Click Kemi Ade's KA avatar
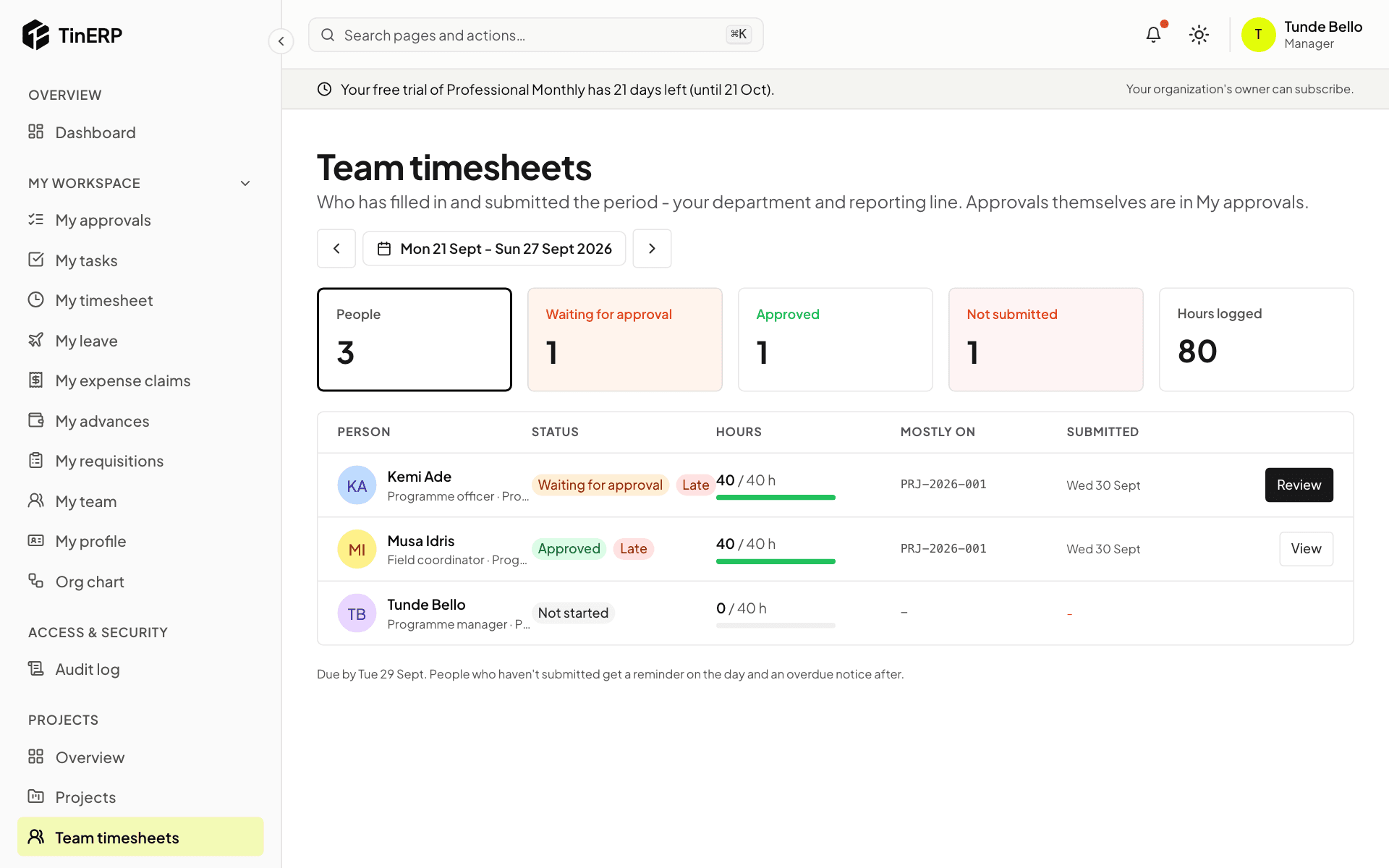 357,485
